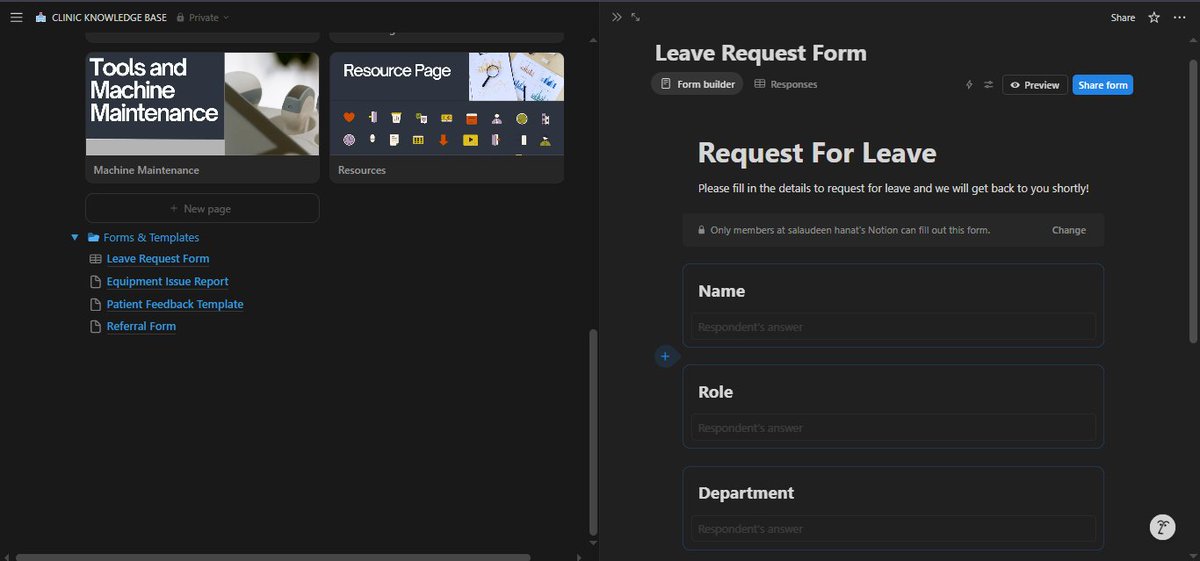Close the side peek with double-chevron icon
The height and width of the screenshot is (561, 1200).
617,17
